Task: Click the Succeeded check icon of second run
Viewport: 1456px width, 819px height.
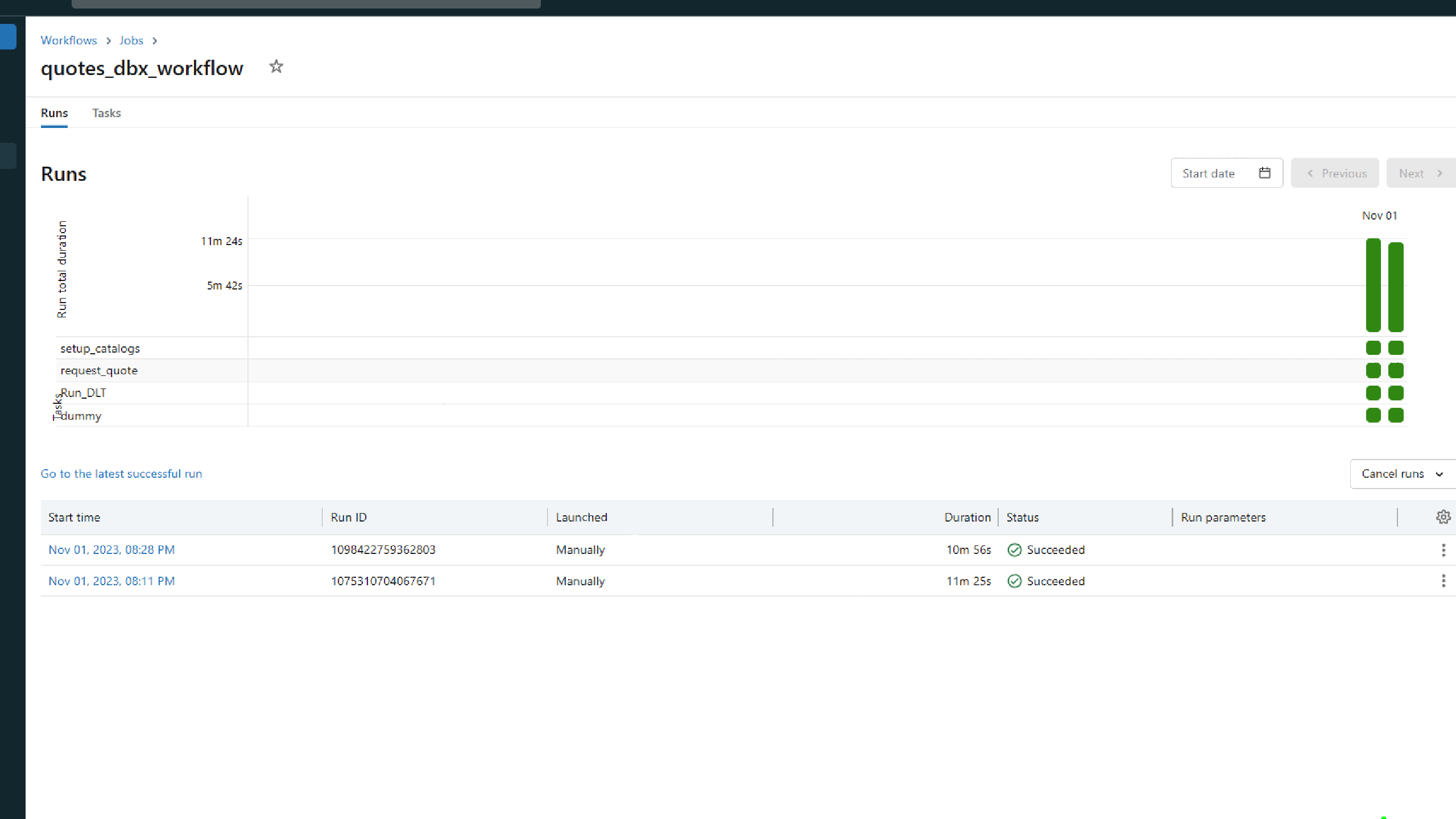Action: (1014, 581)
